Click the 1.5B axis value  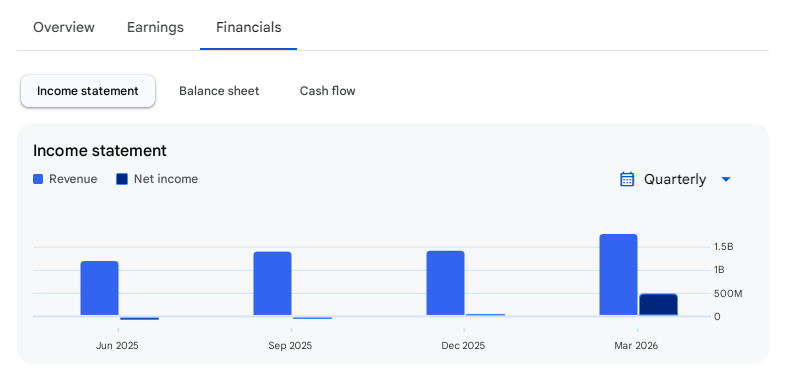tap(723, 247)
